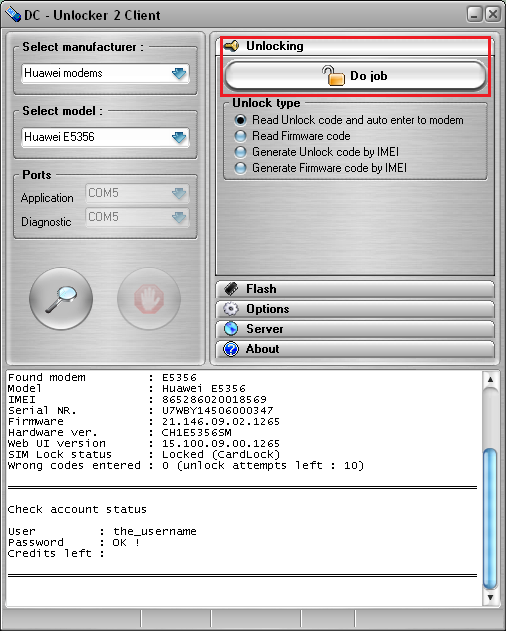This screenshot has height=631, width=506.
Task: Click the globe icon on Server panel
Action: coord(231,328)
